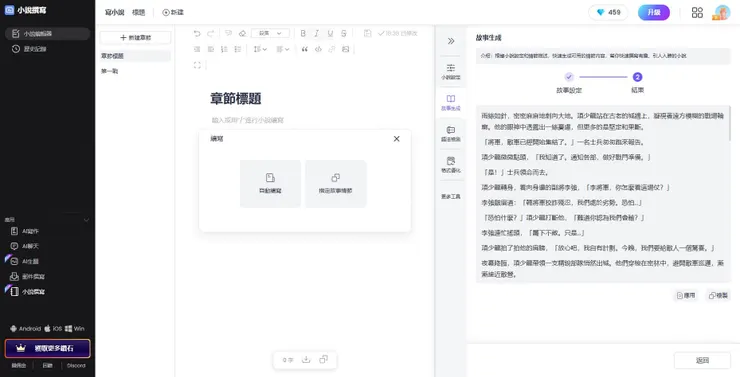
Task: Toggle bold formatting
Action: pos(303,34)
